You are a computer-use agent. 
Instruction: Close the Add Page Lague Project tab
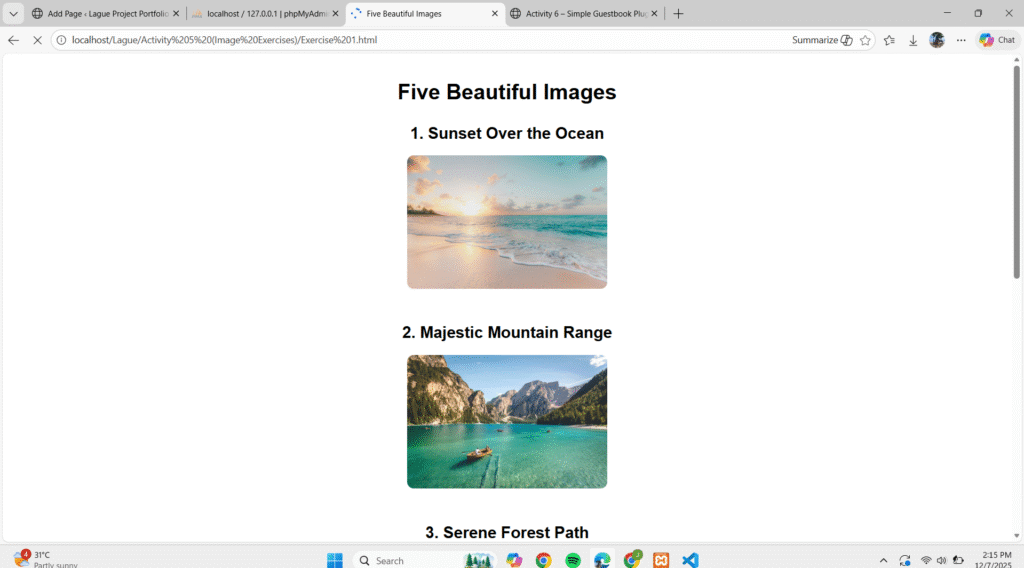[176, 14]
